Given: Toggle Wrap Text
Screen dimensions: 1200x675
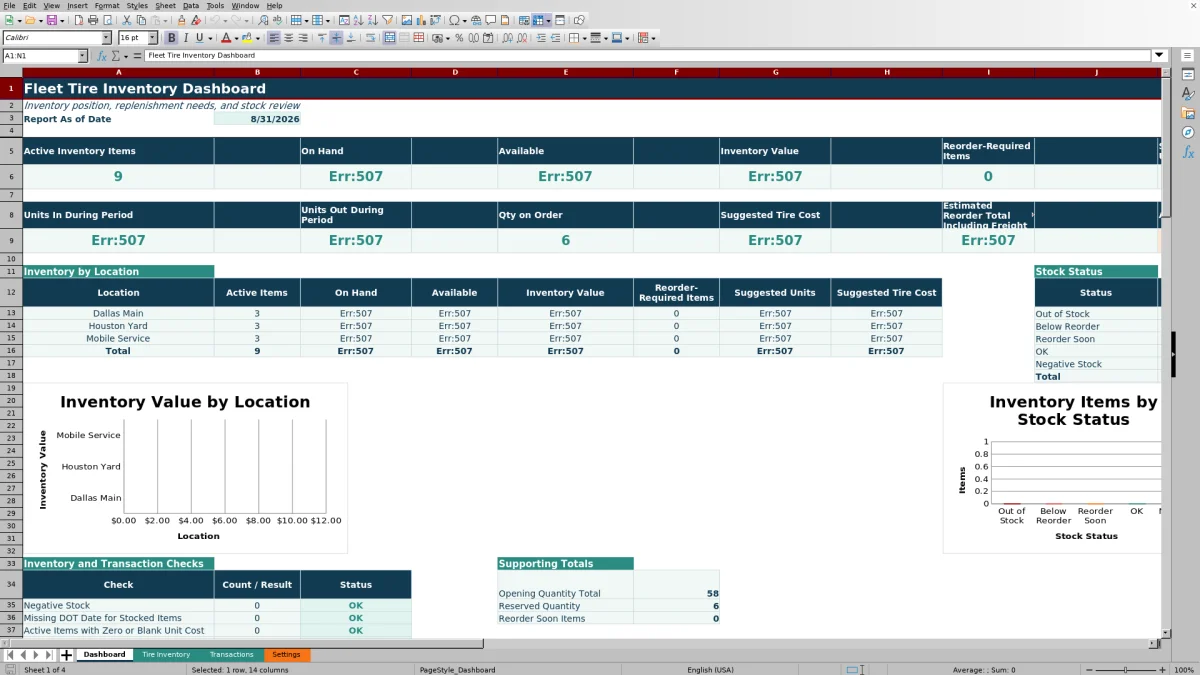Looking at the screenshot, I should (370, 38).
